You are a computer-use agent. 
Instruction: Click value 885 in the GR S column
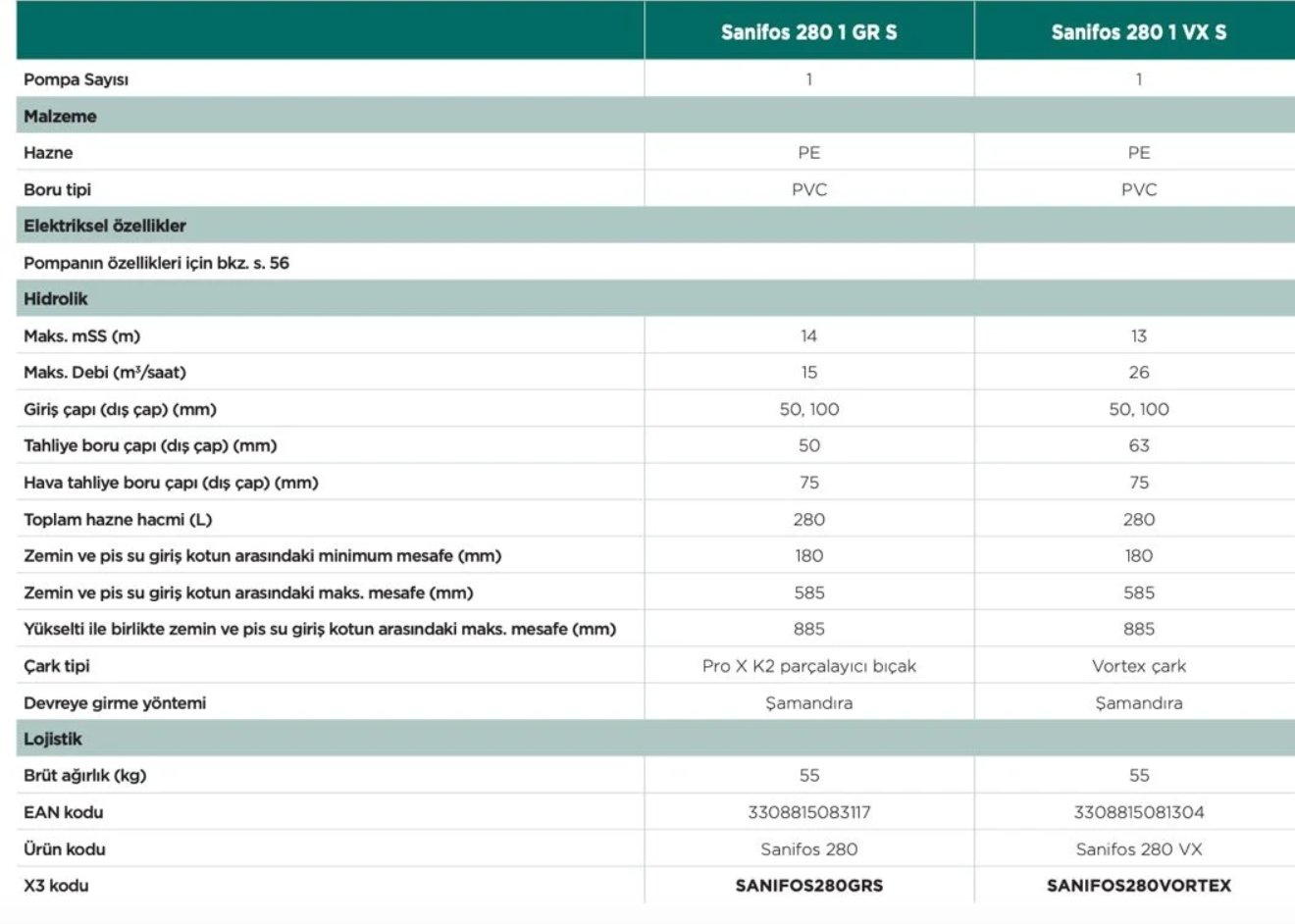pos(808,630)
